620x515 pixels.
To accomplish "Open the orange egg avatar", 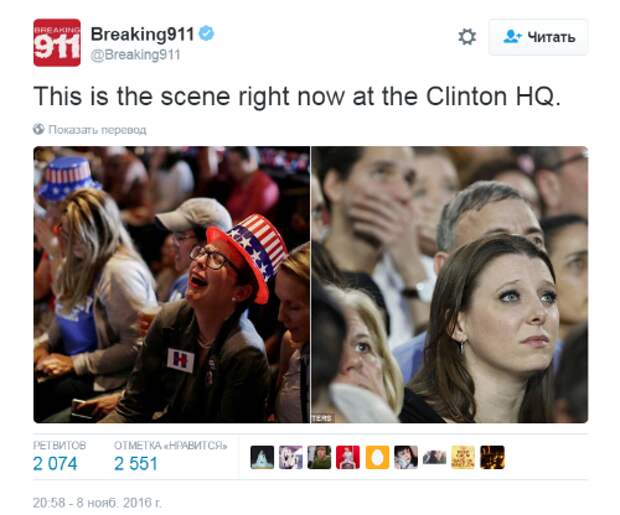I will (377, 457).
